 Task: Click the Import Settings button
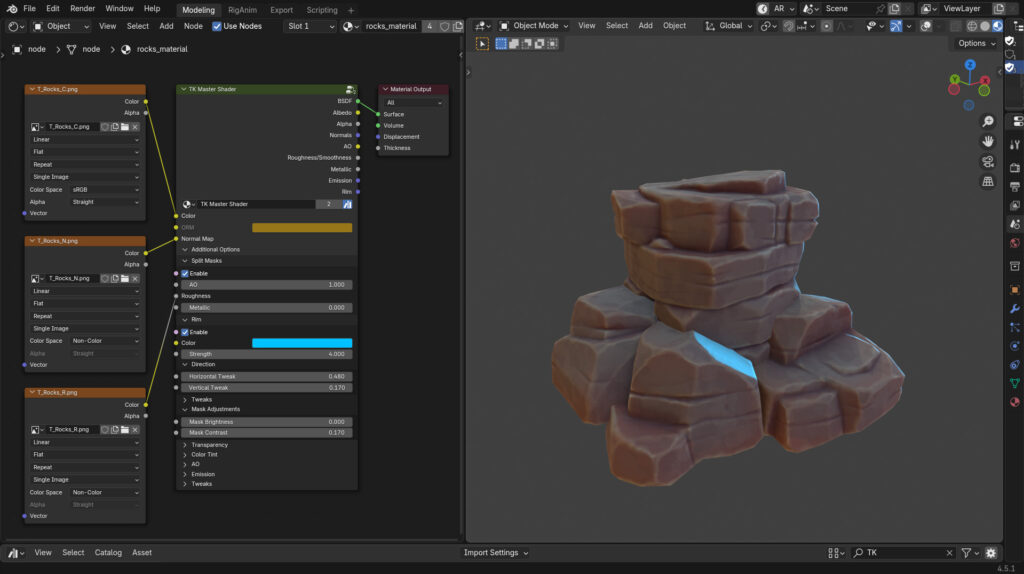496,553
